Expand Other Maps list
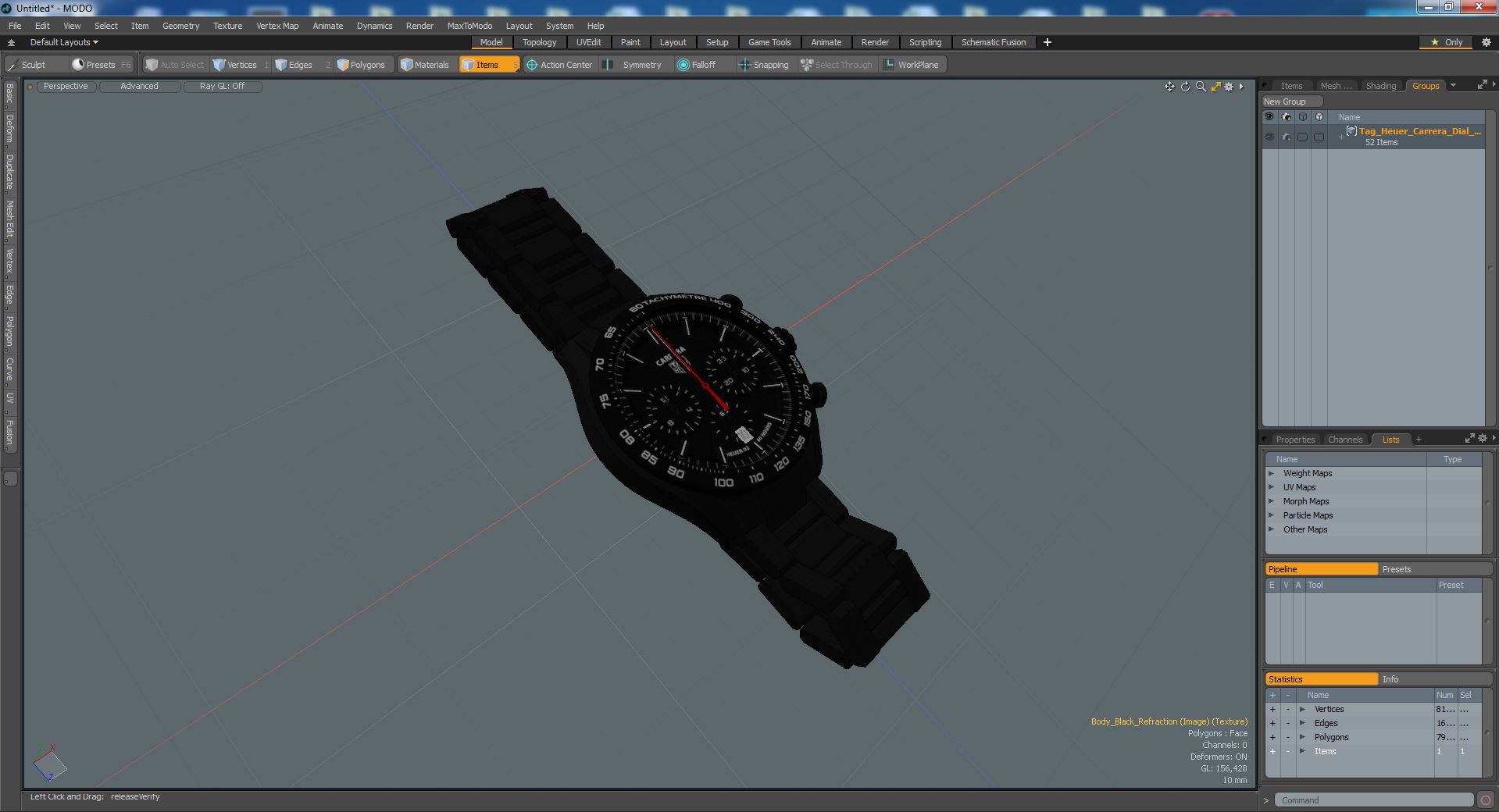 [1271, 529]
